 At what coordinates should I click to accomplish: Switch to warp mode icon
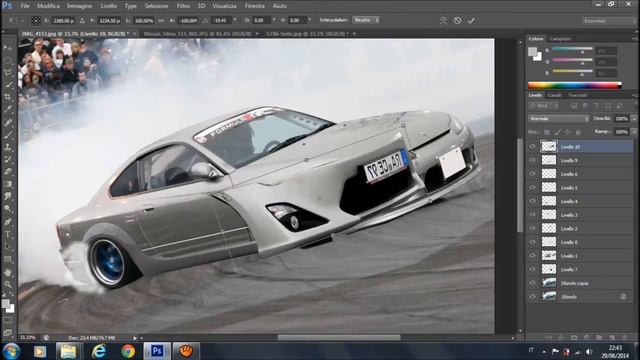[443, 20]
